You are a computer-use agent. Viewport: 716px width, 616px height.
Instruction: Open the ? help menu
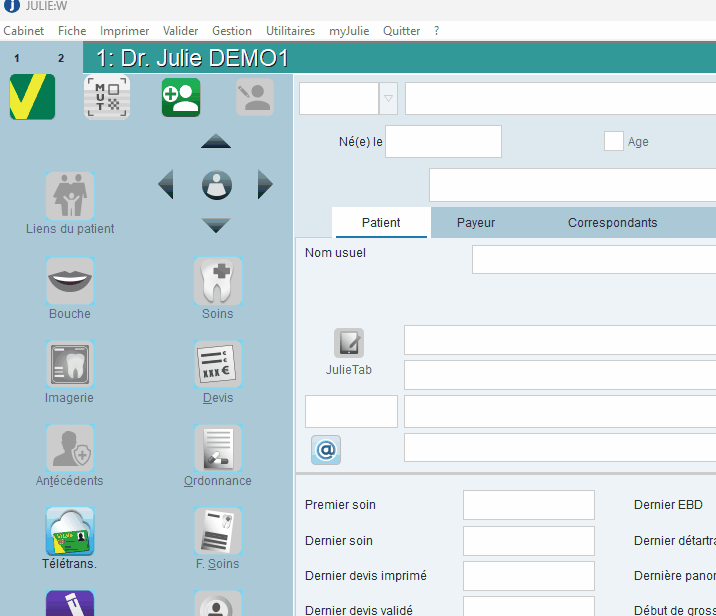click(x=437, y=31)
